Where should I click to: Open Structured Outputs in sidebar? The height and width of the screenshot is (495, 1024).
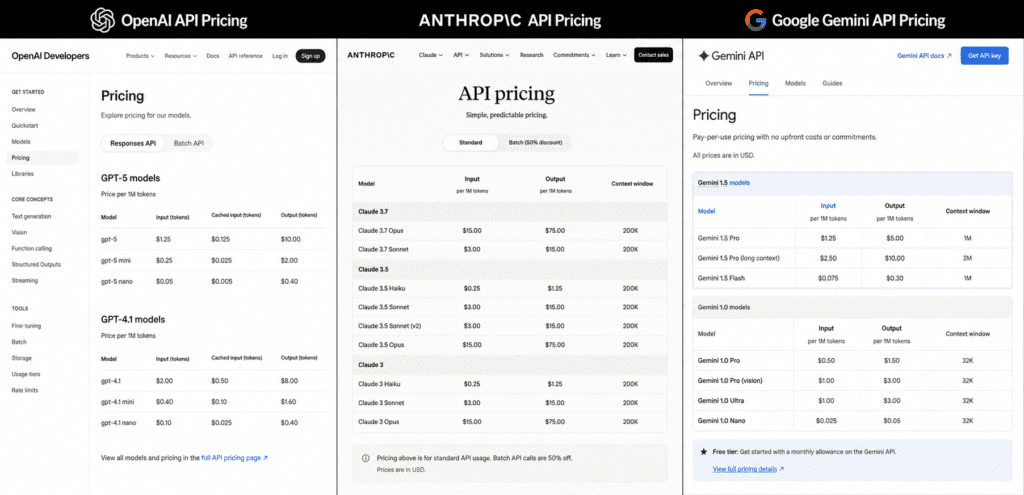[x=36, y=264]
